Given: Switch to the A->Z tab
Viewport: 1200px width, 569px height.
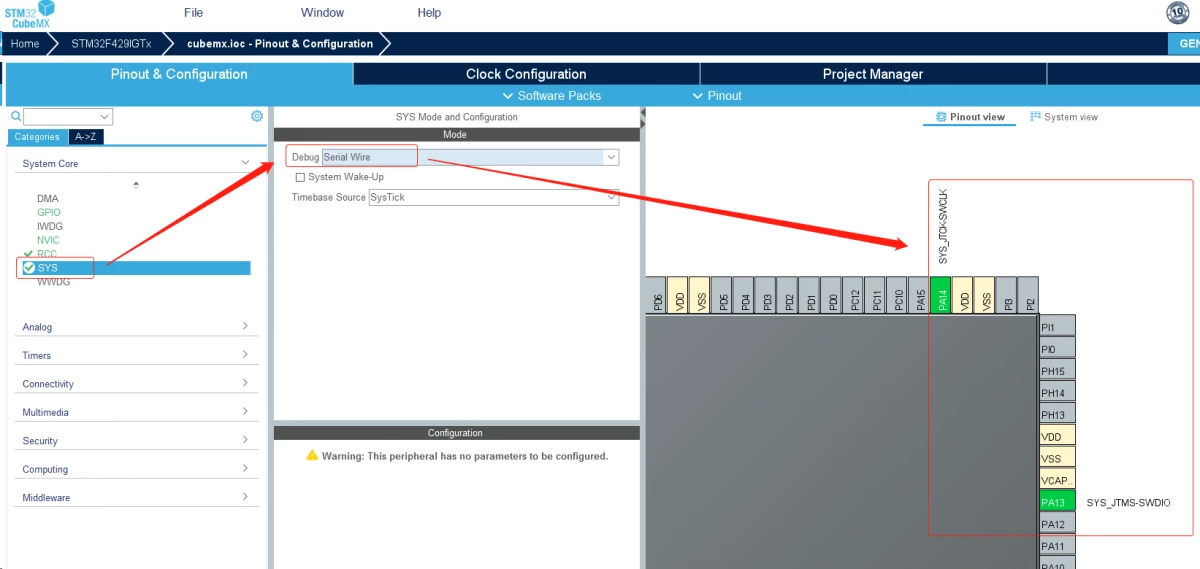Looking at the screenshot, I should (x=88, y=137).
